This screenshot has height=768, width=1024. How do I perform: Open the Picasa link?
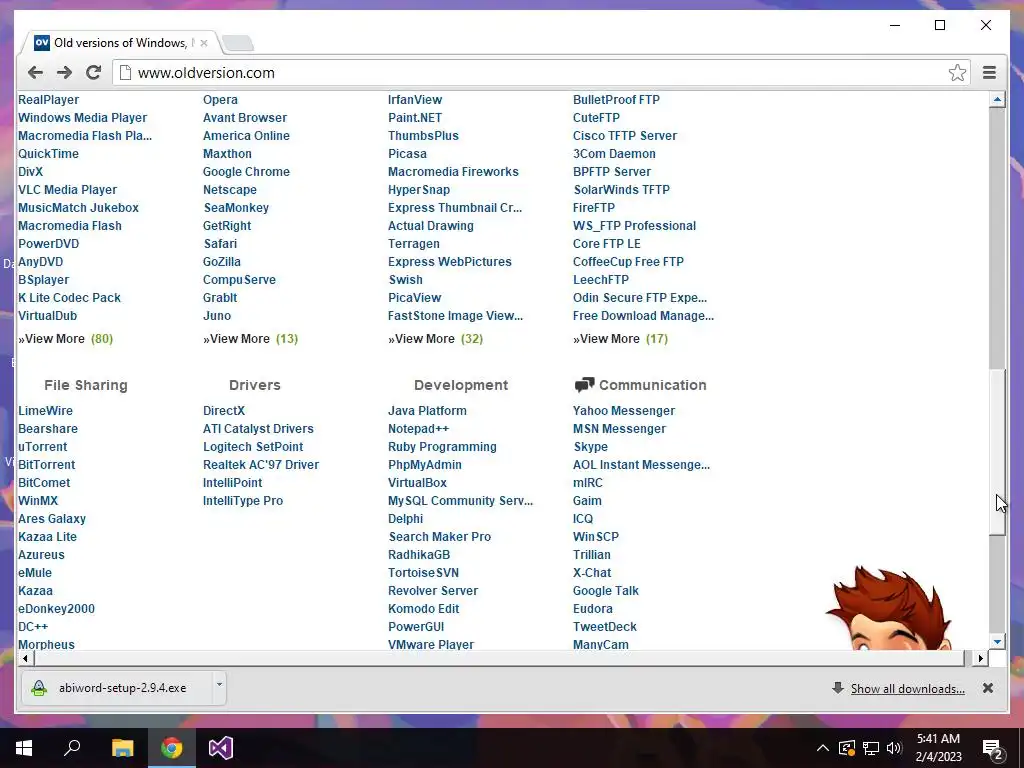pos(407,153)
